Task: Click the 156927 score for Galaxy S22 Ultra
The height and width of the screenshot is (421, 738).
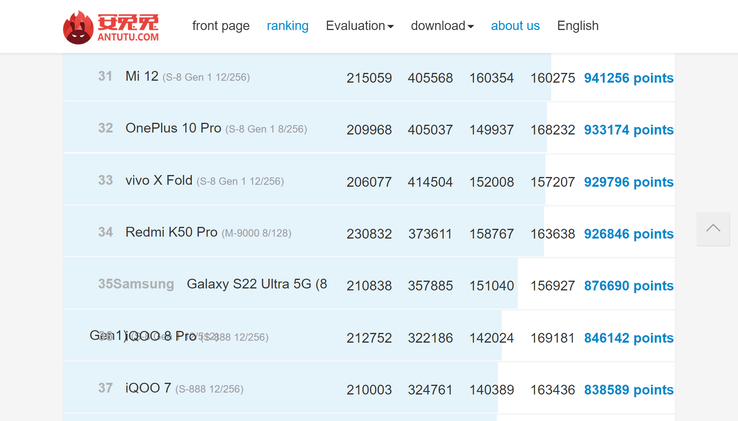Action: click(553, 286)
